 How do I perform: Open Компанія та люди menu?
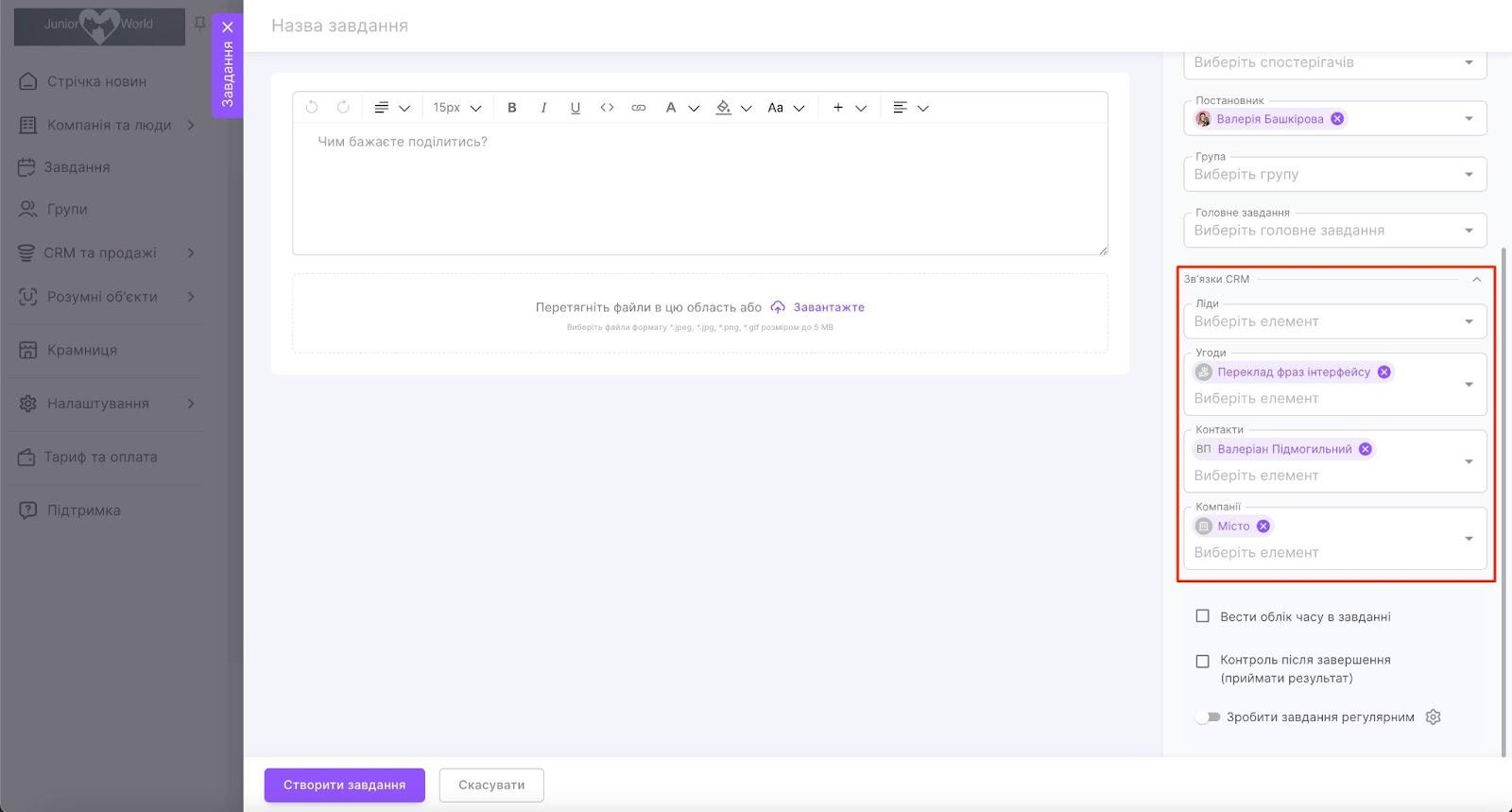109,125
